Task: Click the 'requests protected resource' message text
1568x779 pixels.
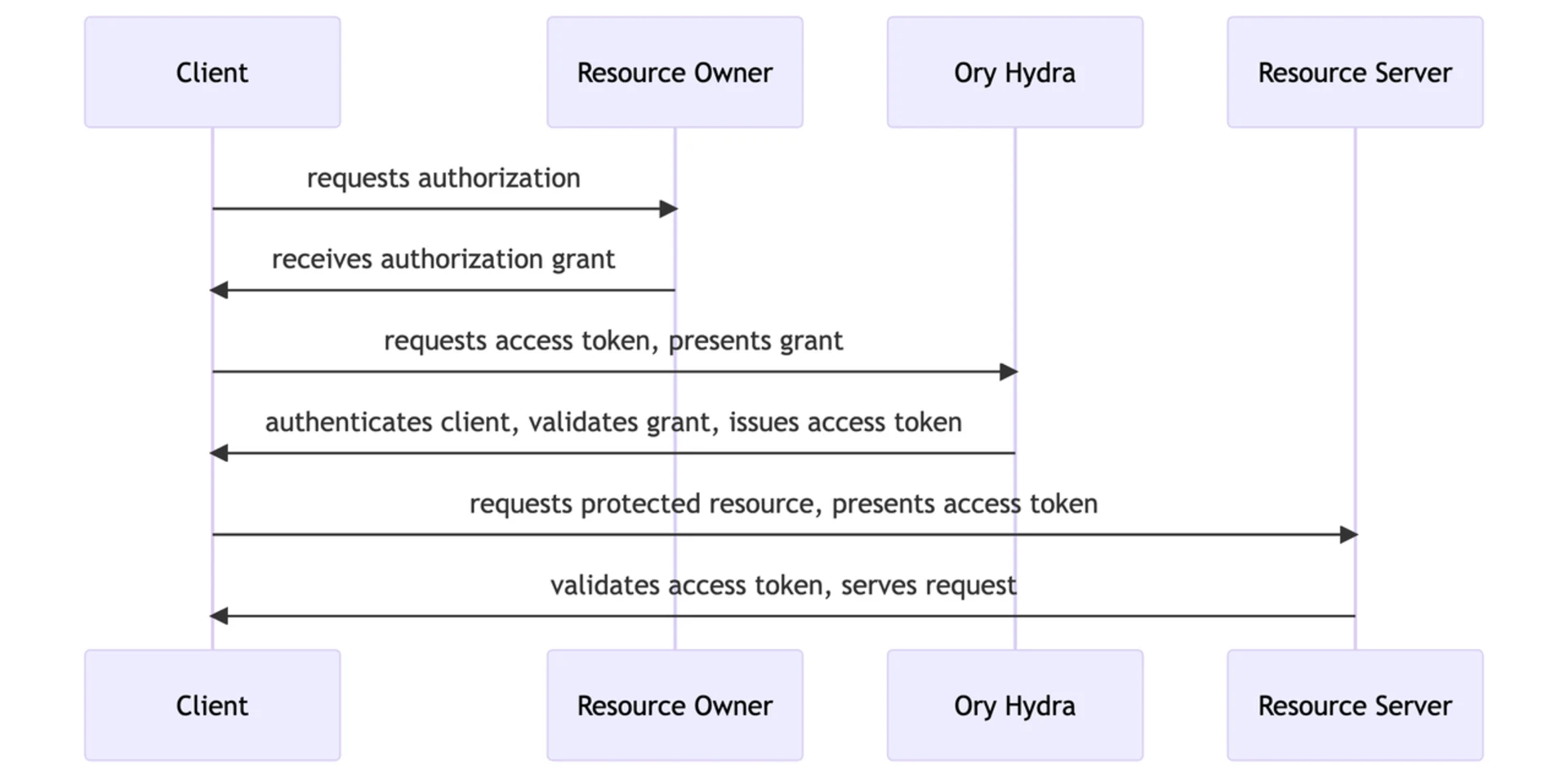Action: pos(782,504)
